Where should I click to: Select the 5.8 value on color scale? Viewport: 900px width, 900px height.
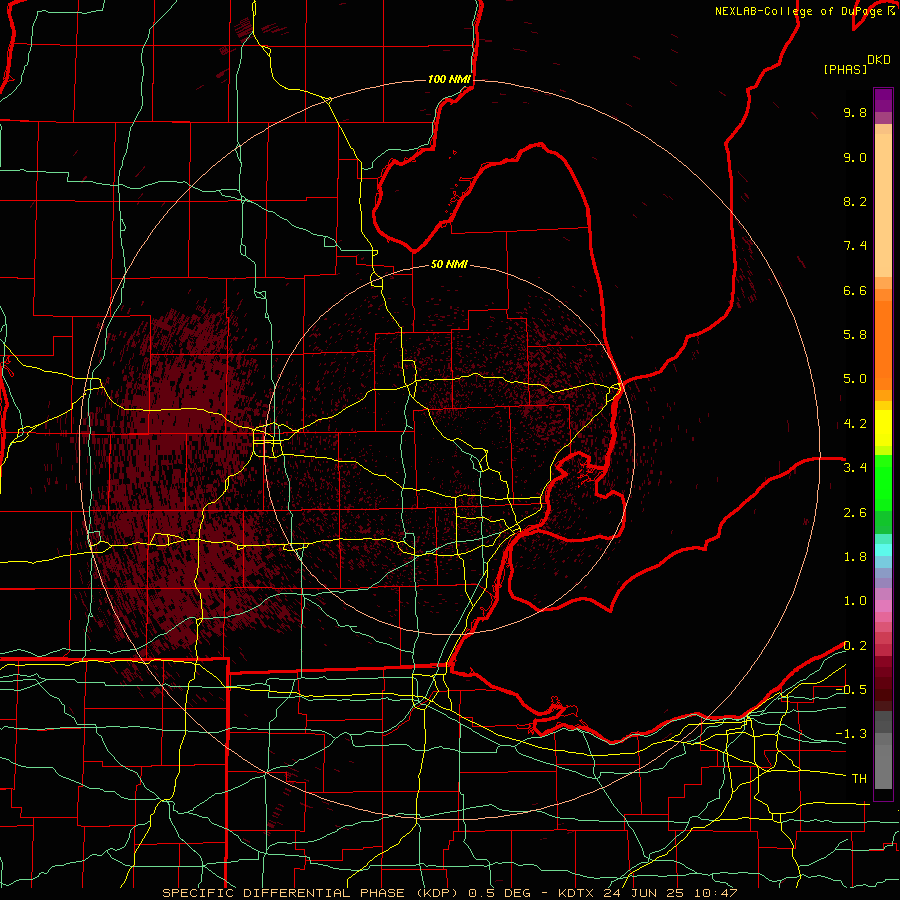coord(855,335)
